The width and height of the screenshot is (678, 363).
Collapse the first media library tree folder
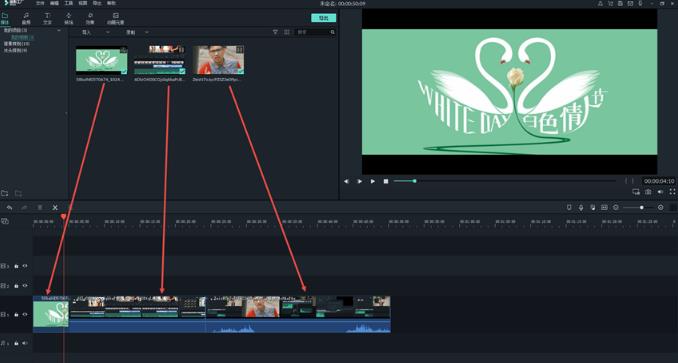click(59, 30)
